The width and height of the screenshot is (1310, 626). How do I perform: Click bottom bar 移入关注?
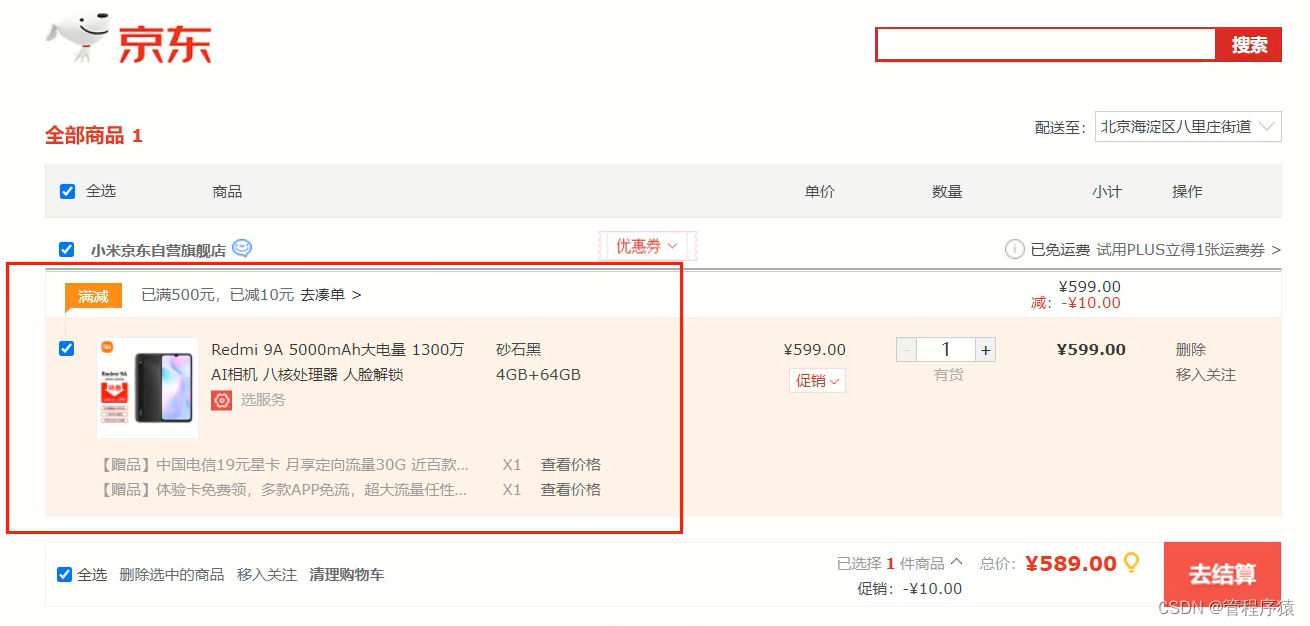coord(267,574)
